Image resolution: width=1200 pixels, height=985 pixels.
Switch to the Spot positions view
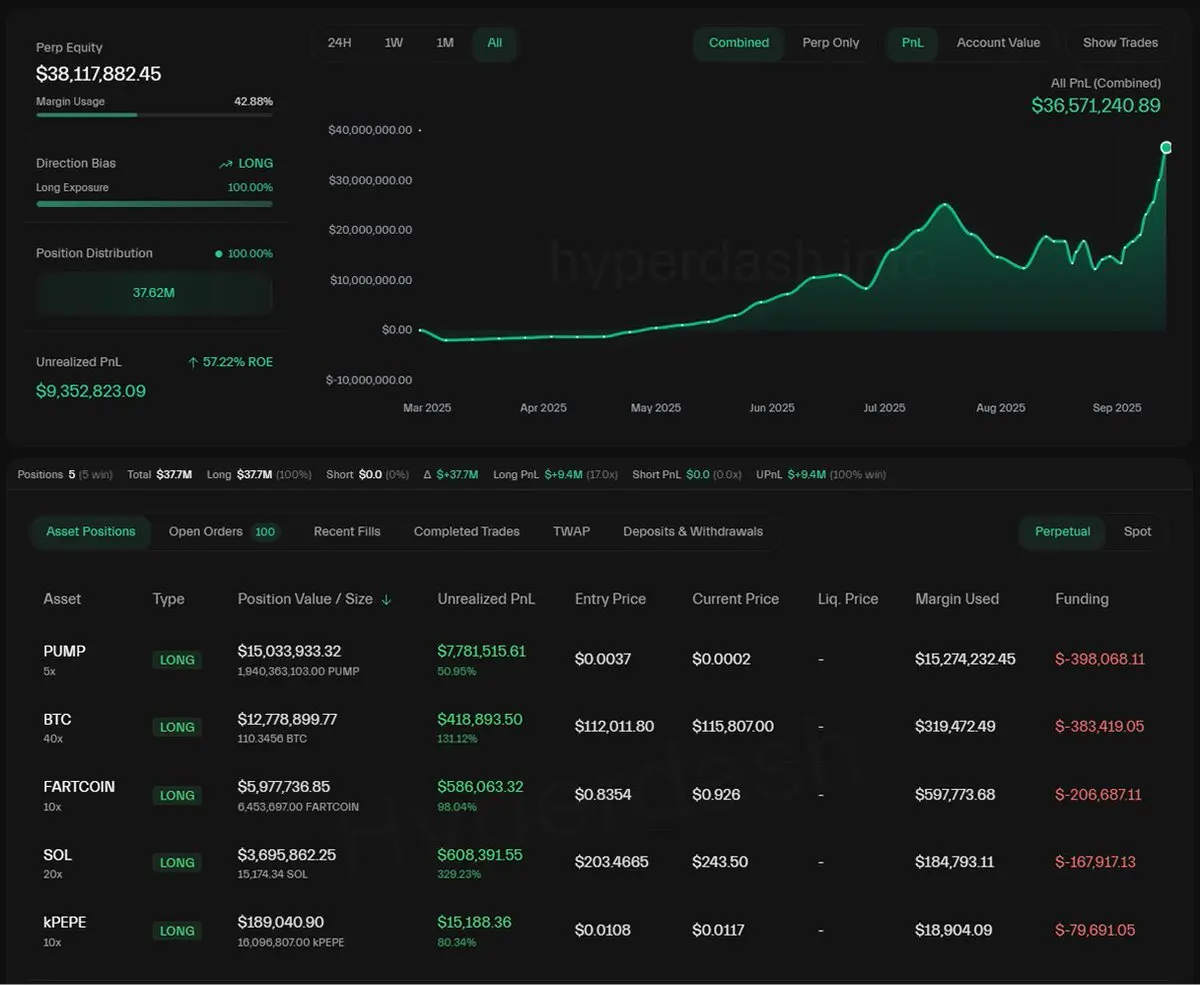(x=1137, y=531)
